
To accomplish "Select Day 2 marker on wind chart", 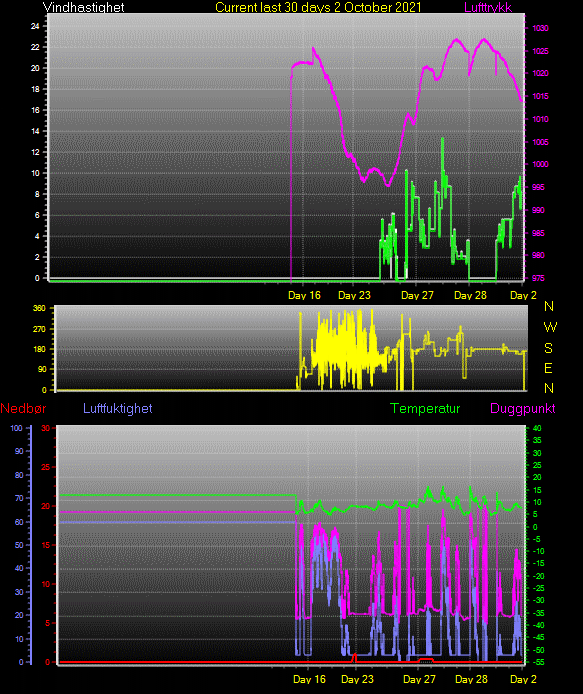I will (523, 295).
